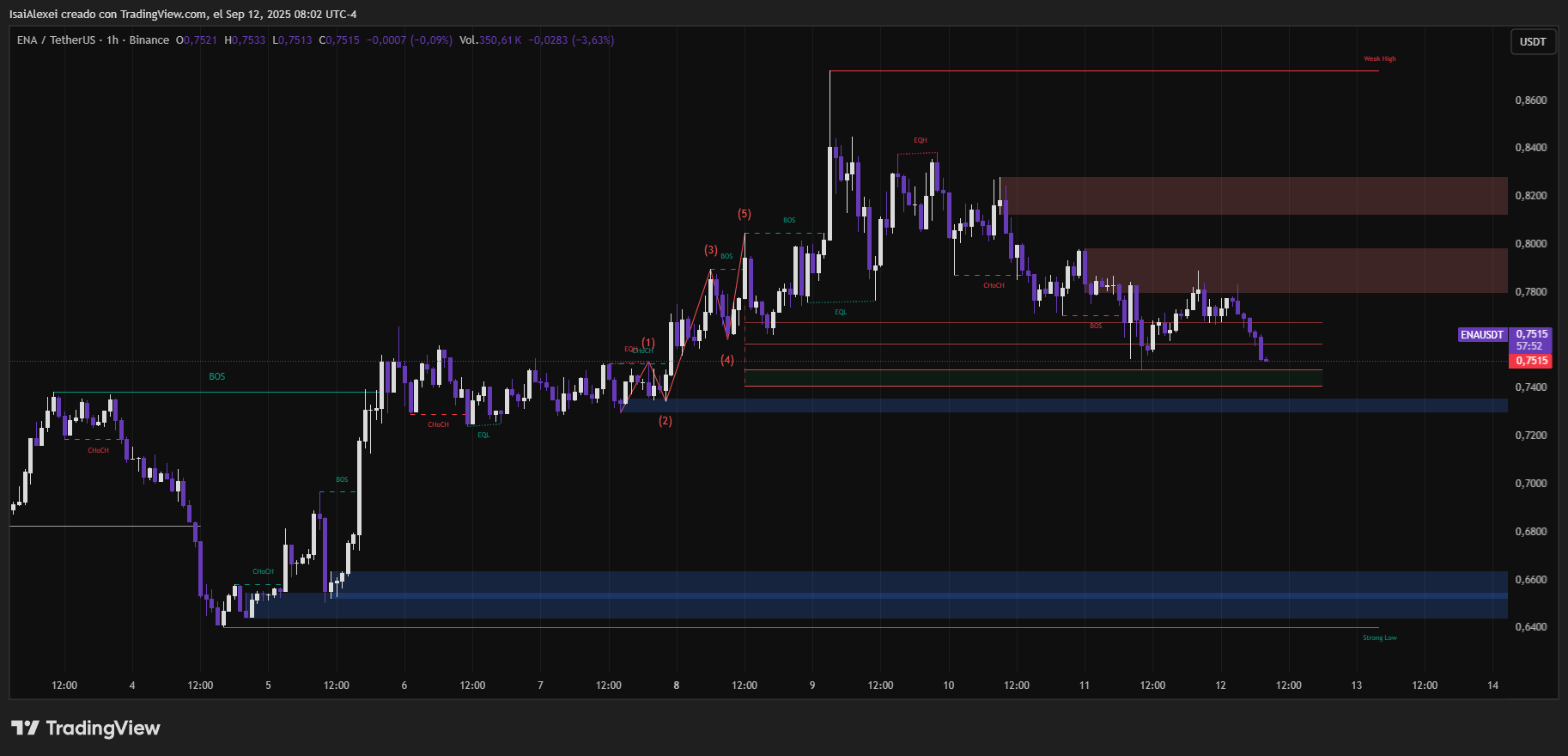Screen dimensions: 1568x756
Task: Click the red 0,7515 current price label
Action: [x=1531, y=361]
